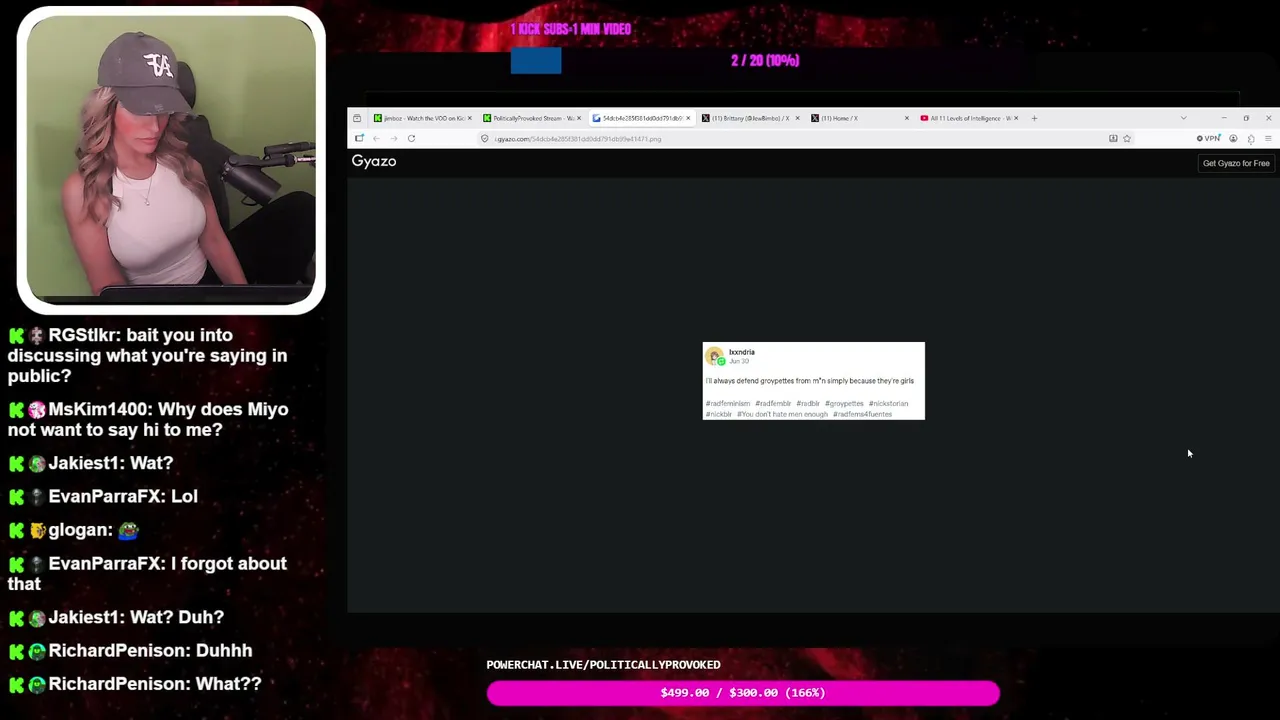Click the blue sub goal progress bar

pos(536,61)
